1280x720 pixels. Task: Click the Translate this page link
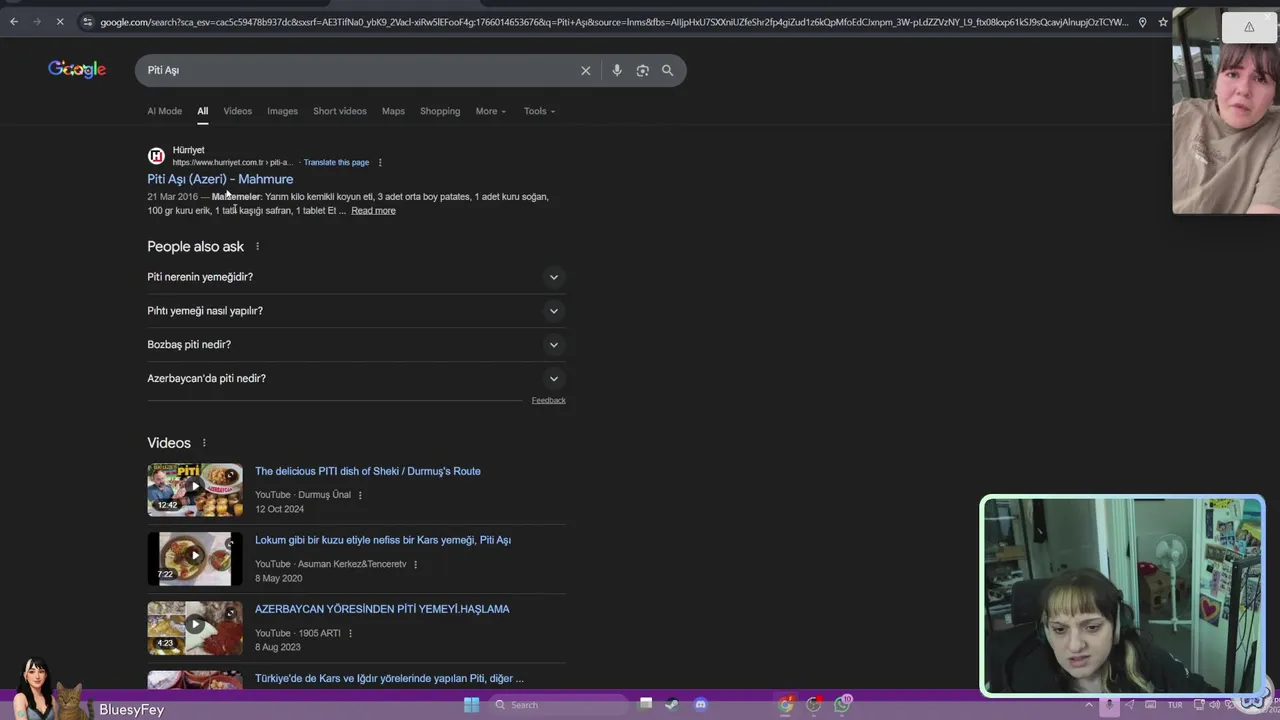click(336, 162)
